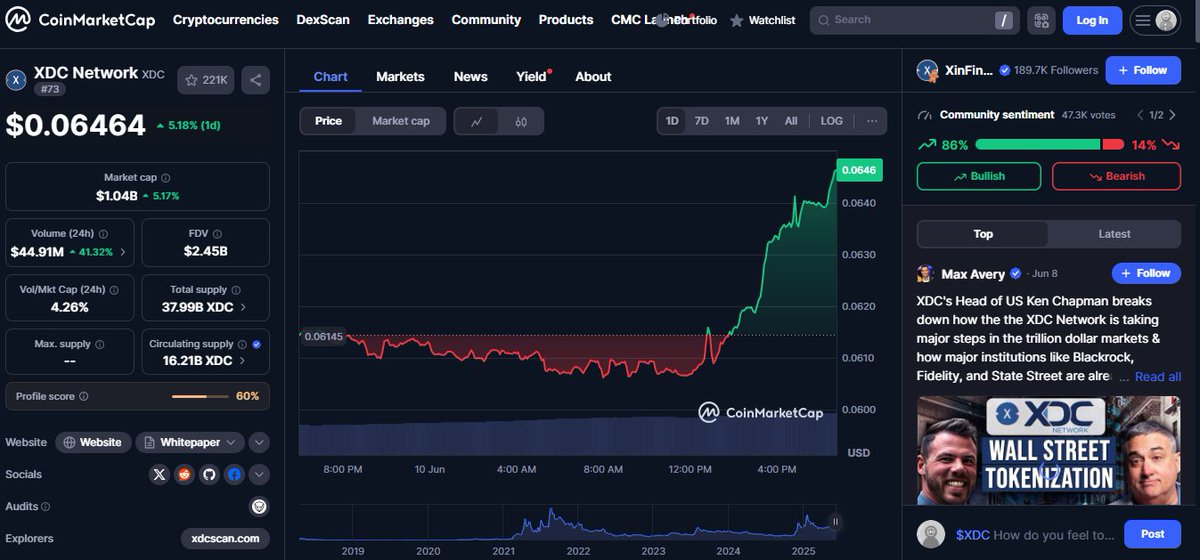
Task: Expand the Whitepaper dropdown
Action: click(190, 442)
